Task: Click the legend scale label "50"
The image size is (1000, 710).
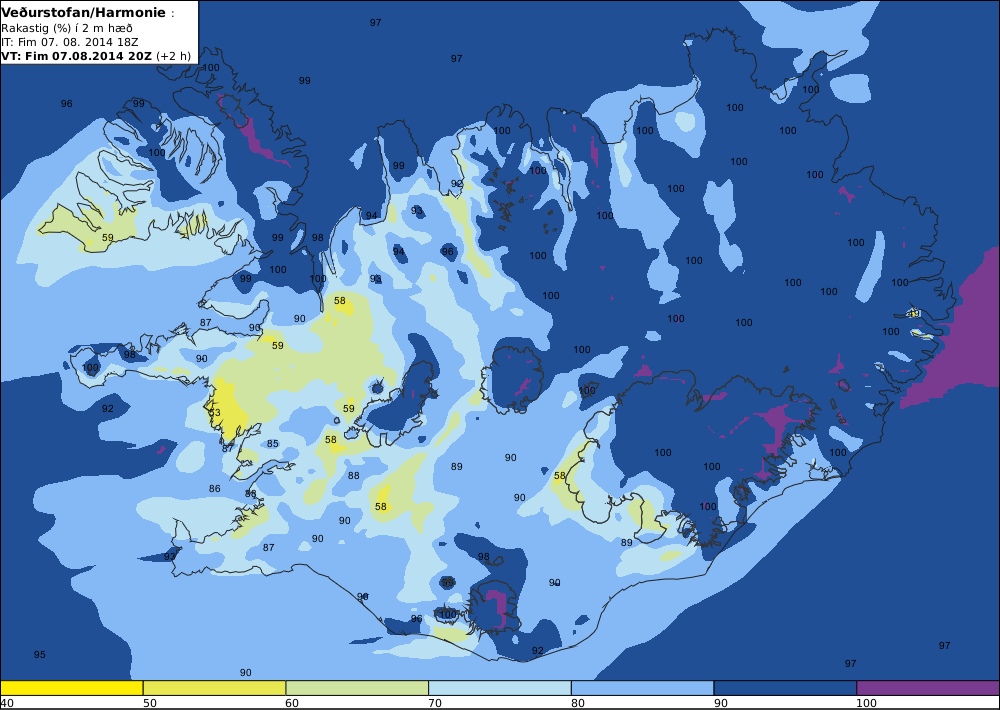Action: click(x=149, y=703)
